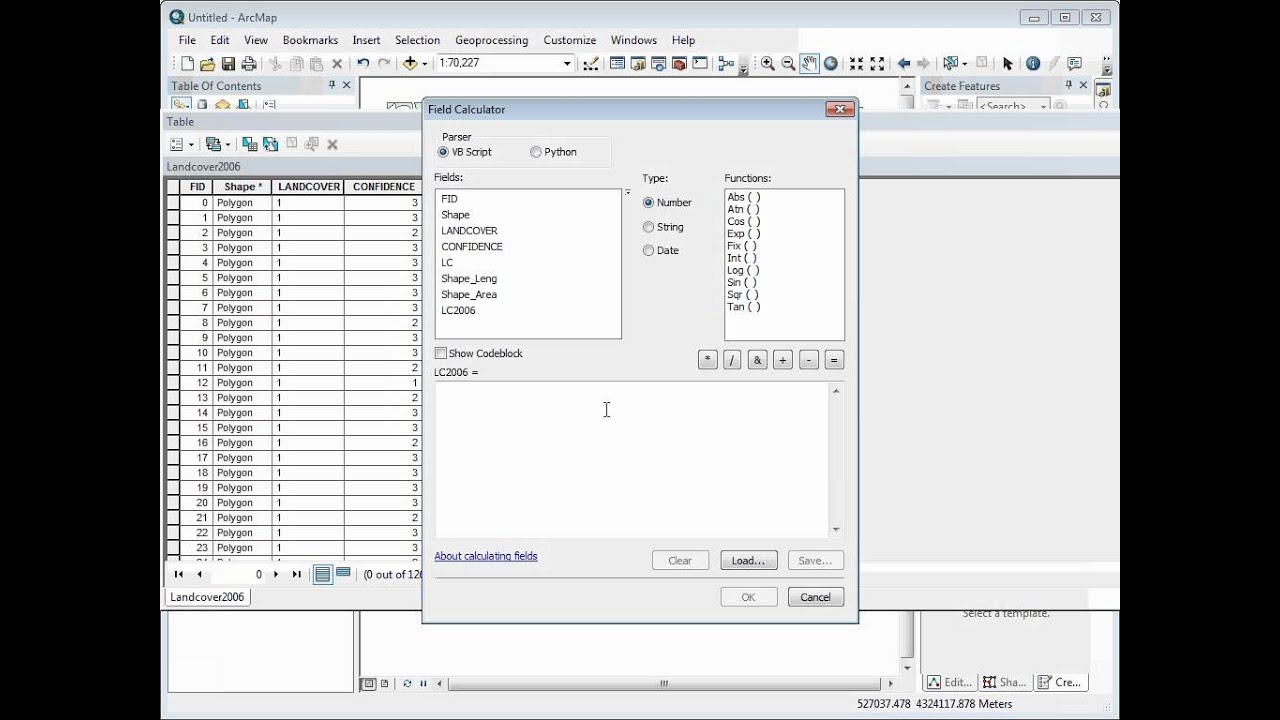1280x720 pixels.
Task: Open the Add Data dropdown arrow
Action: pos(425,64)
